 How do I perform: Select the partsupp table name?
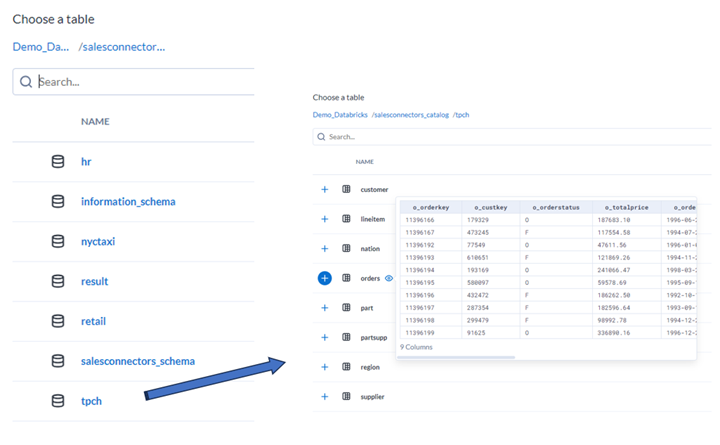pos(374,338)
